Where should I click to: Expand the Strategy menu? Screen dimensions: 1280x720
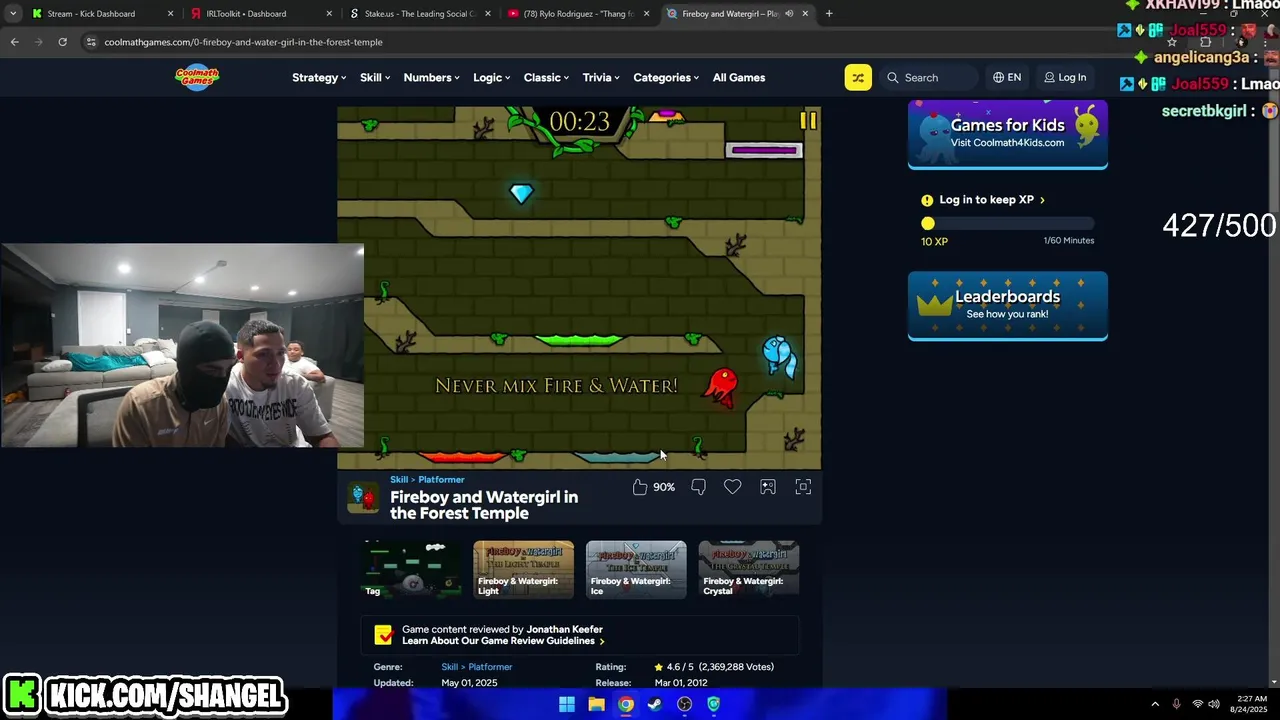tap(319, 77)
